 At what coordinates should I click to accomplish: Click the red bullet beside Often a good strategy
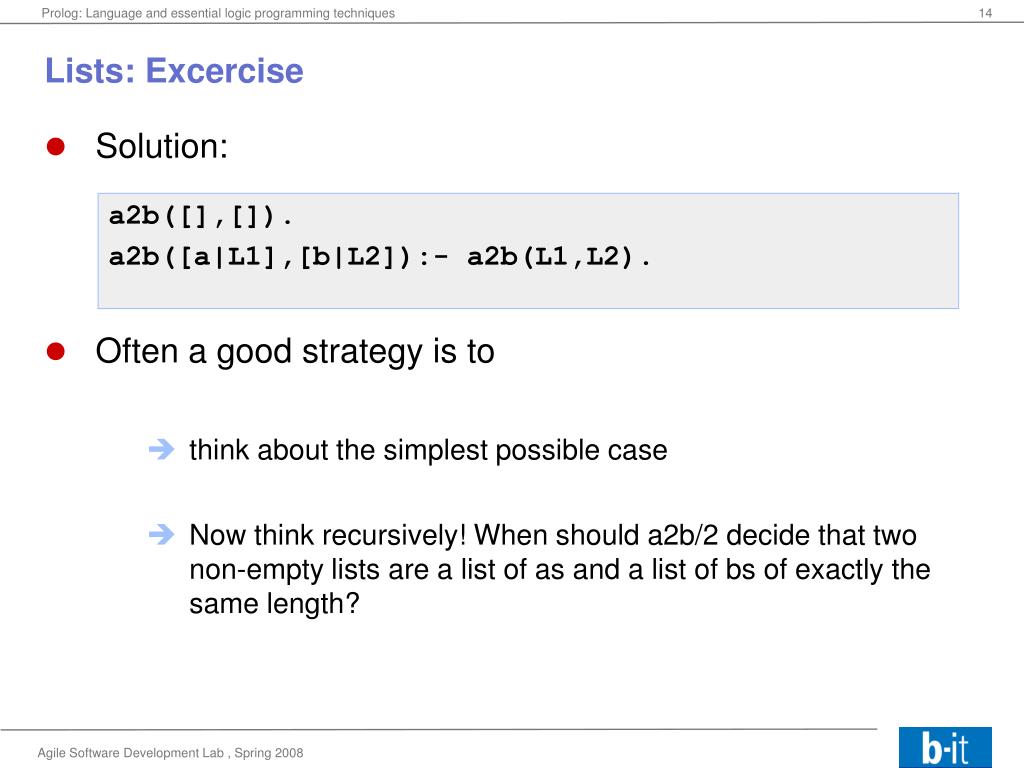tap(56, 351)
